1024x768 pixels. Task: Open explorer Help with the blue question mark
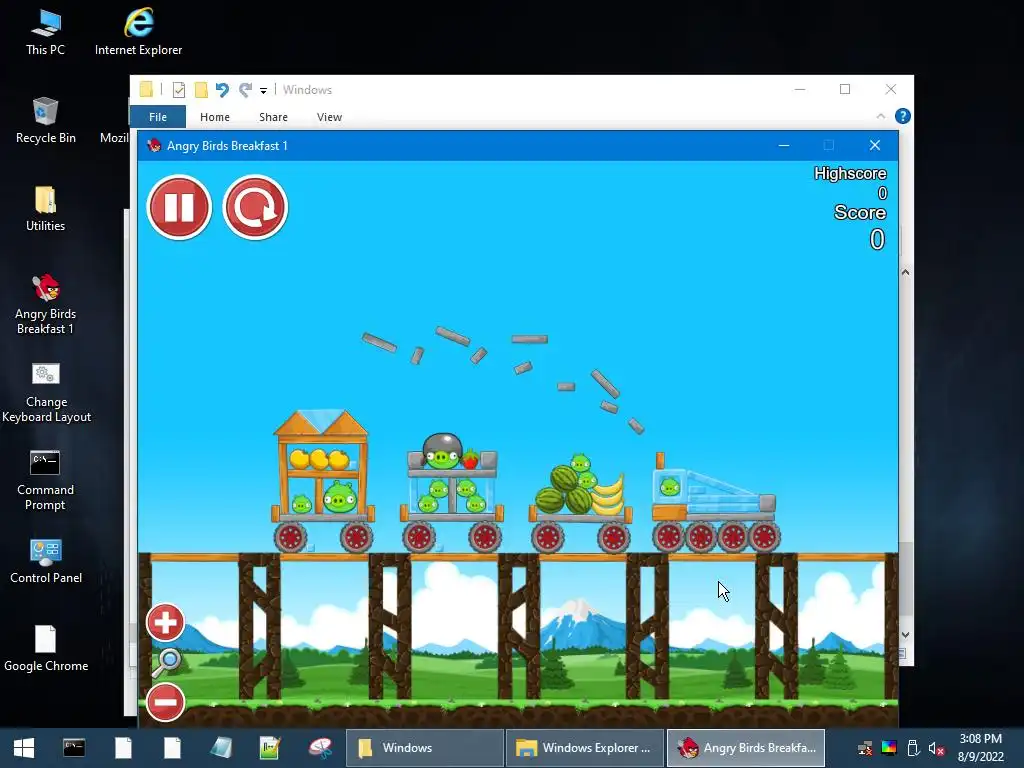pos(903,116)
